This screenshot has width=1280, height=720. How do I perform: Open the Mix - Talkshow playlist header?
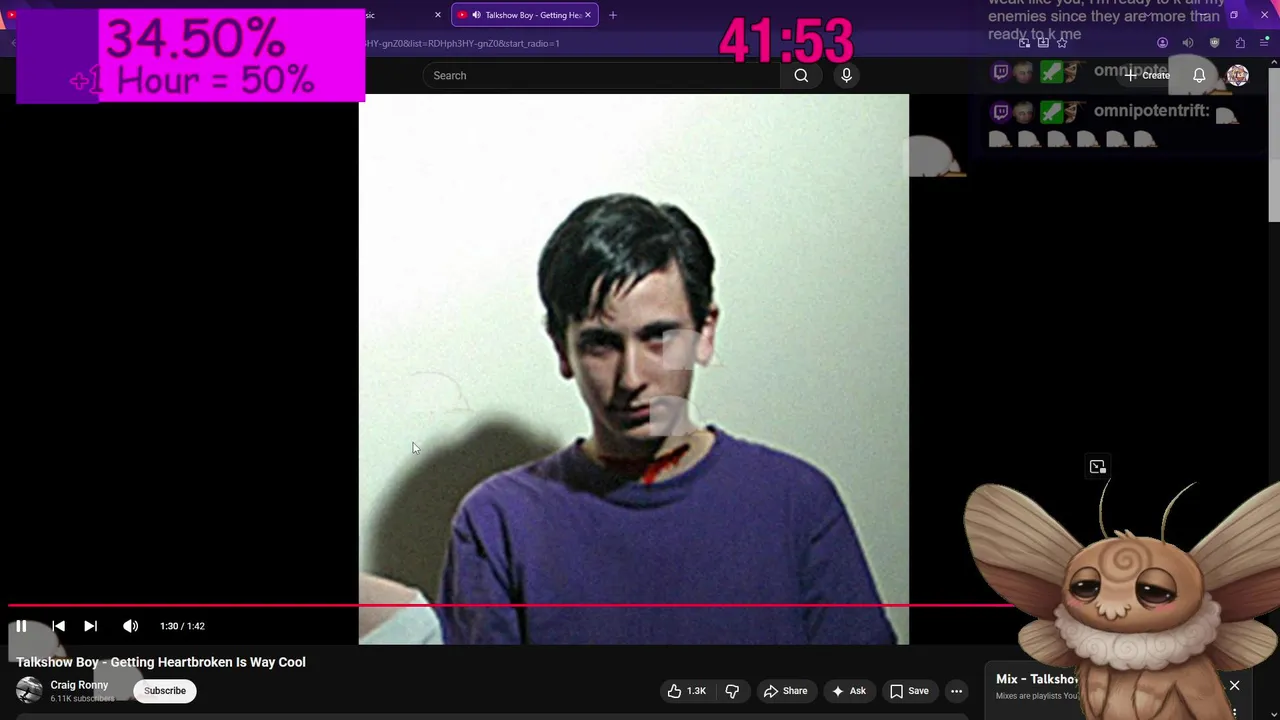pyautogui.click(x=1036, y=679)
